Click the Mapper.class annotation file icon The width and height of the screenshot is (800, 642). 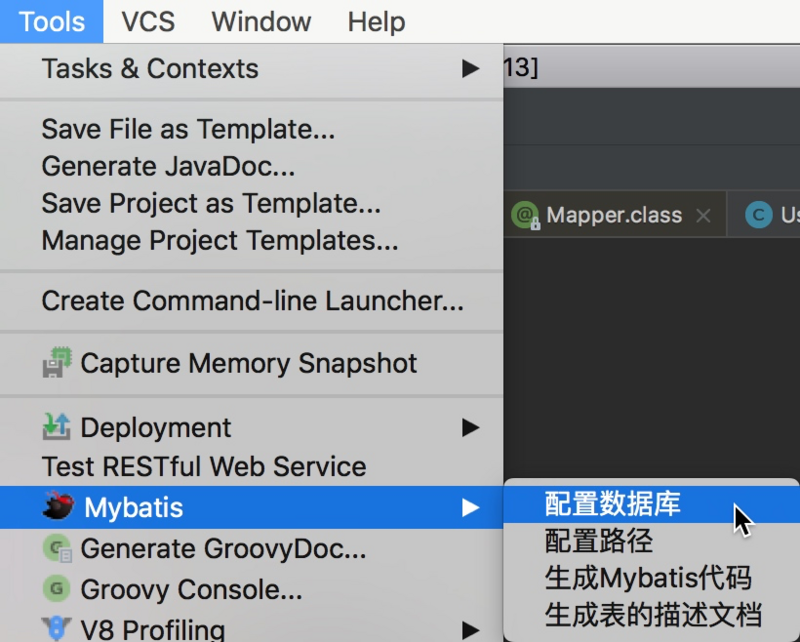pos(526,215)
